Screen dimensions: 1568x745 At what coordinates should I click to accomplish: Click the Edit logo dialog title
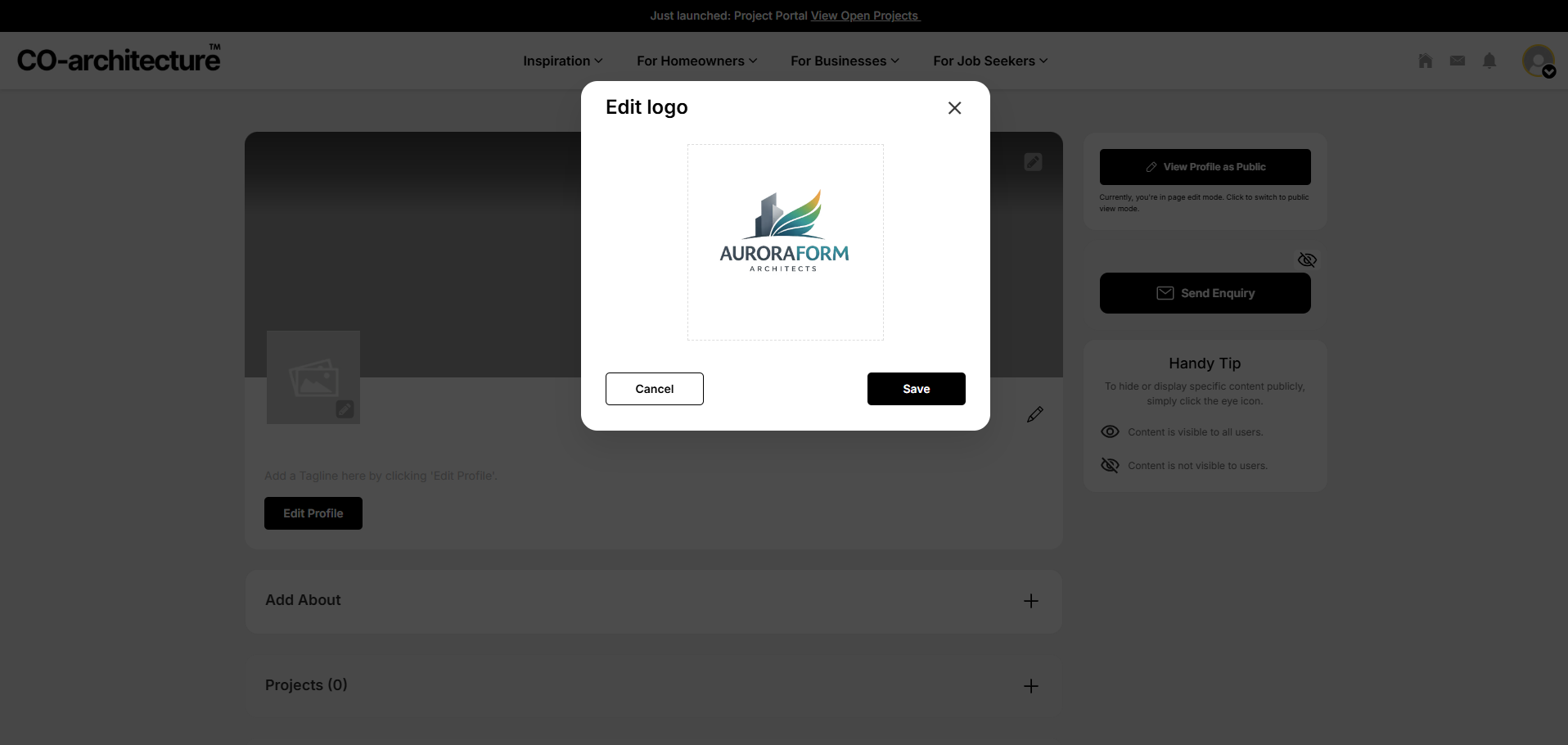coord(647,107)
